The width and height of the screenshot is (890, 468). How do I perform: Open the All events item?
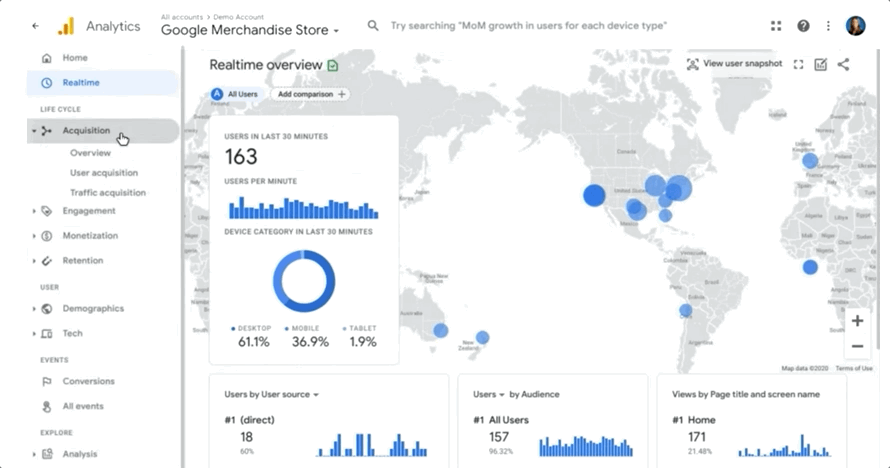[x=83, y=407]
